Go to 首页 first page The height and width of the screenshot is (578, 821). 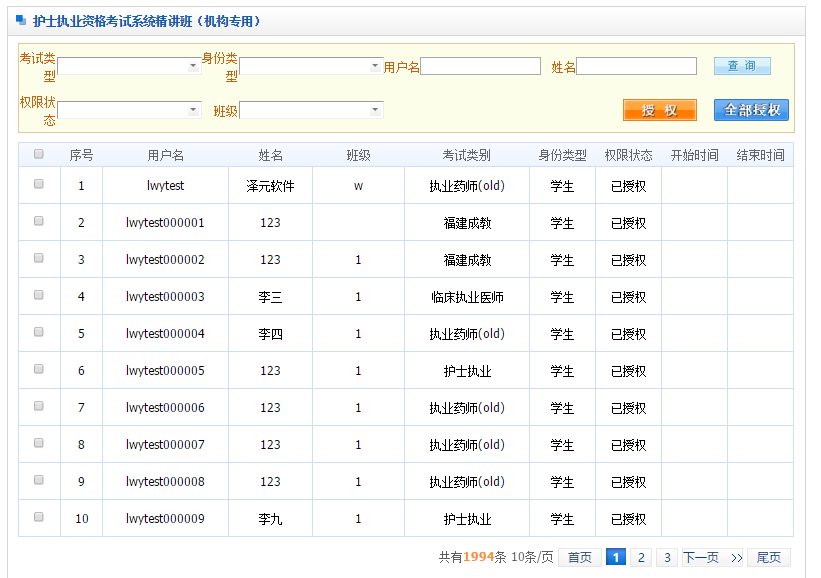[579, 558]
